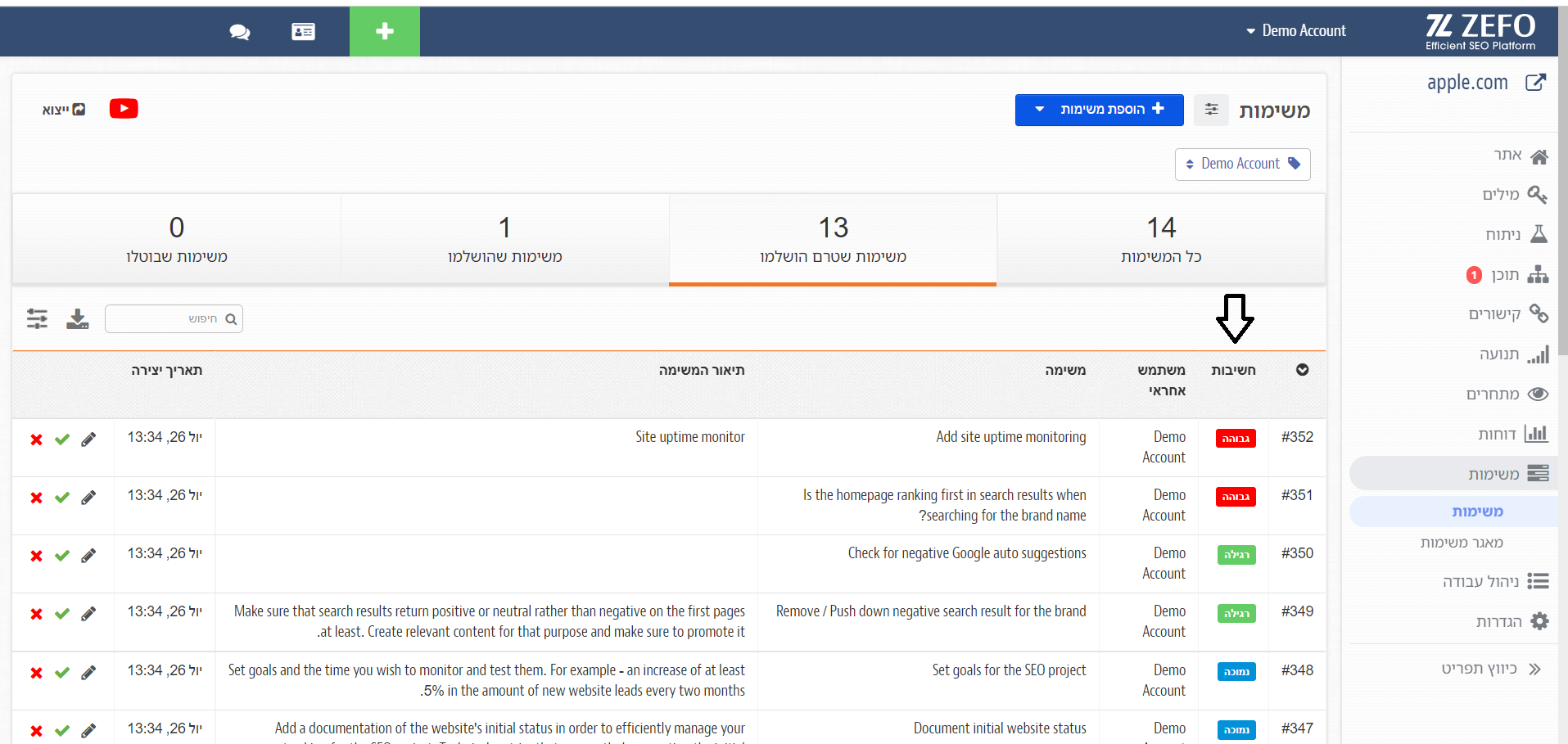The height and width of the screenshot is (744, 1568).
Task: Toggle the circle arrow in table header
Action: (1303, 370)
